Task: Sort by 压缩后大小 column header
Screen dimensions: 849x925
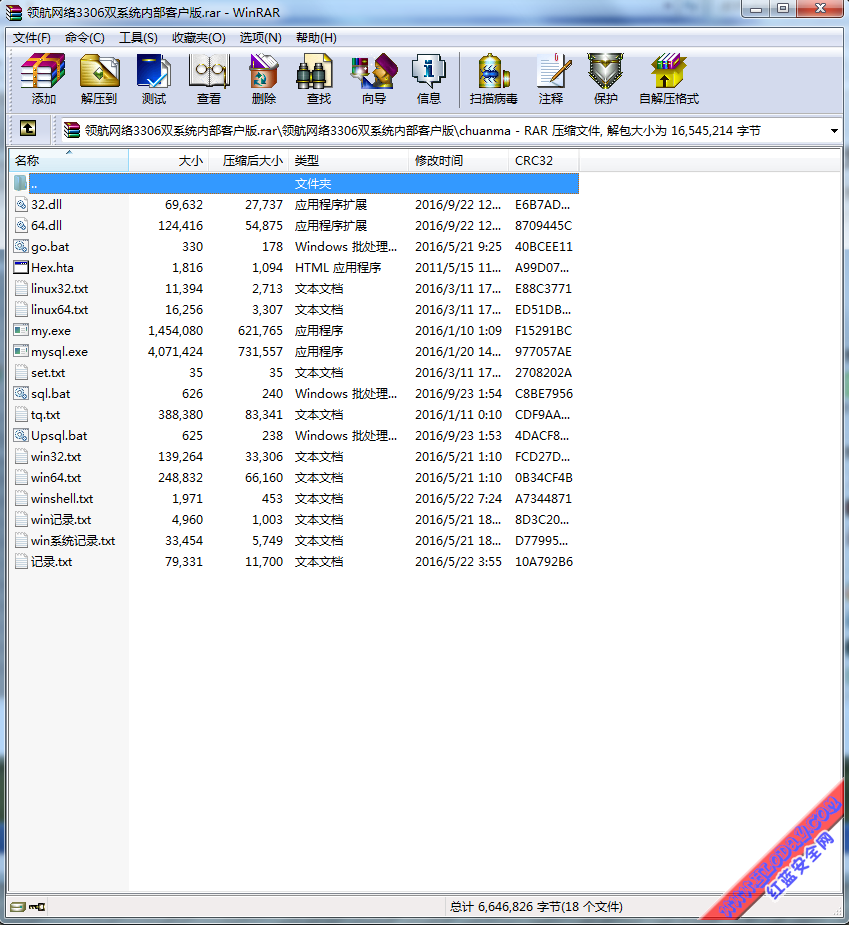Action: pos(248,160)
